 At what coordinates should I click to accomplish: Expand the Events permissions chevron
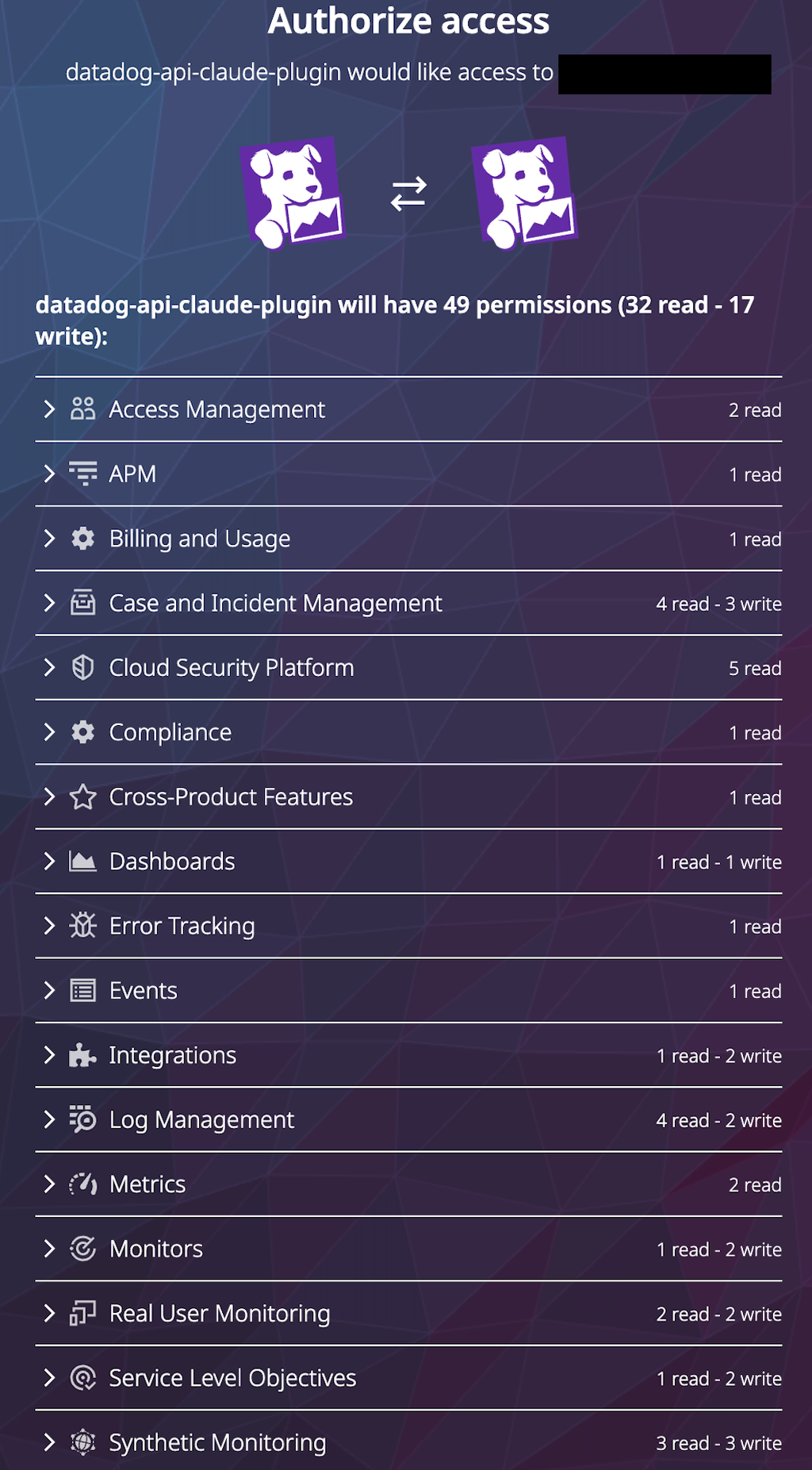pyautogui.click(x=49, y=991)
